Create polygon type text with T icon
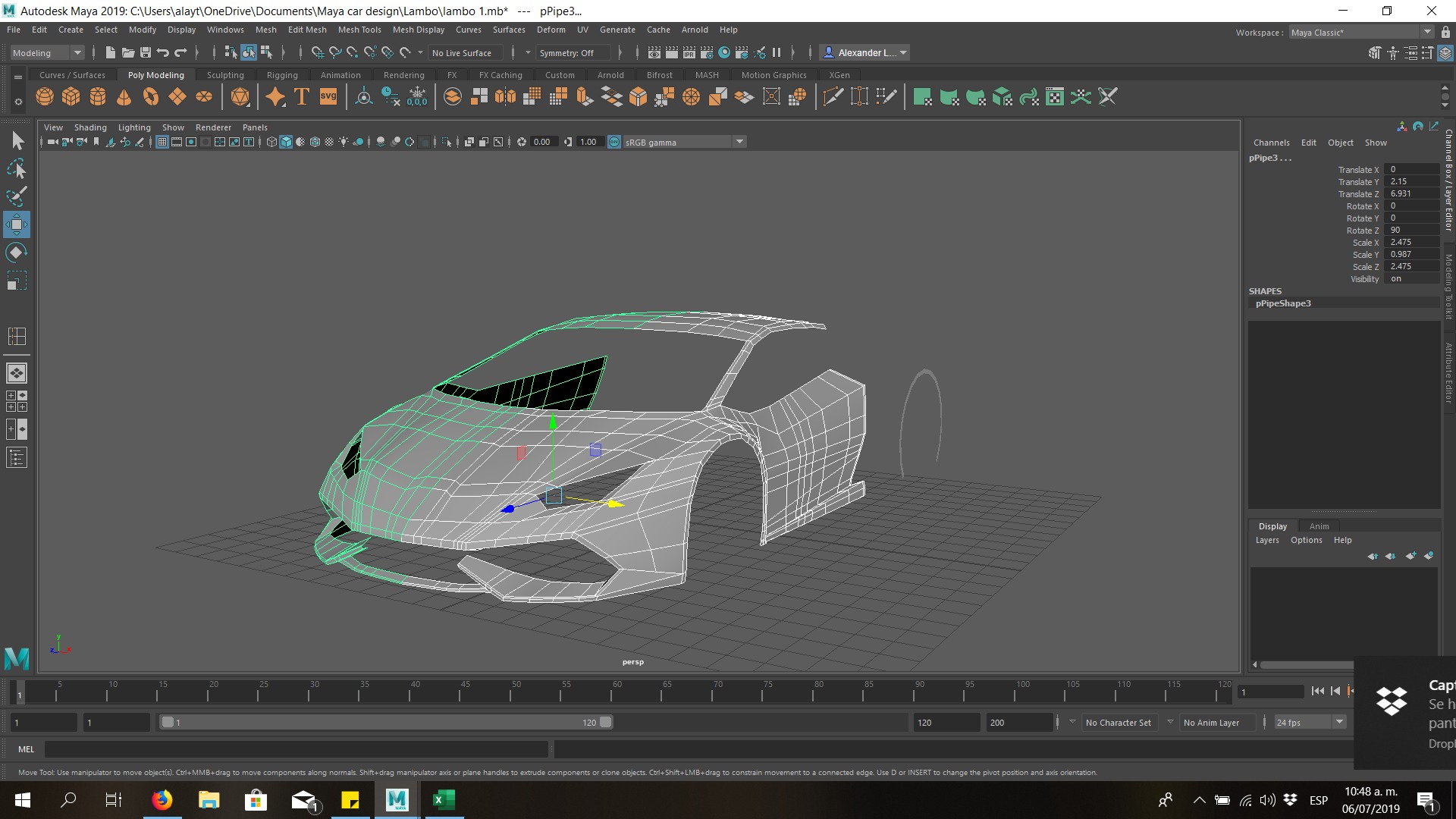Image resolution: width=1456 pixels, height=819 pixels. point(302,97)
